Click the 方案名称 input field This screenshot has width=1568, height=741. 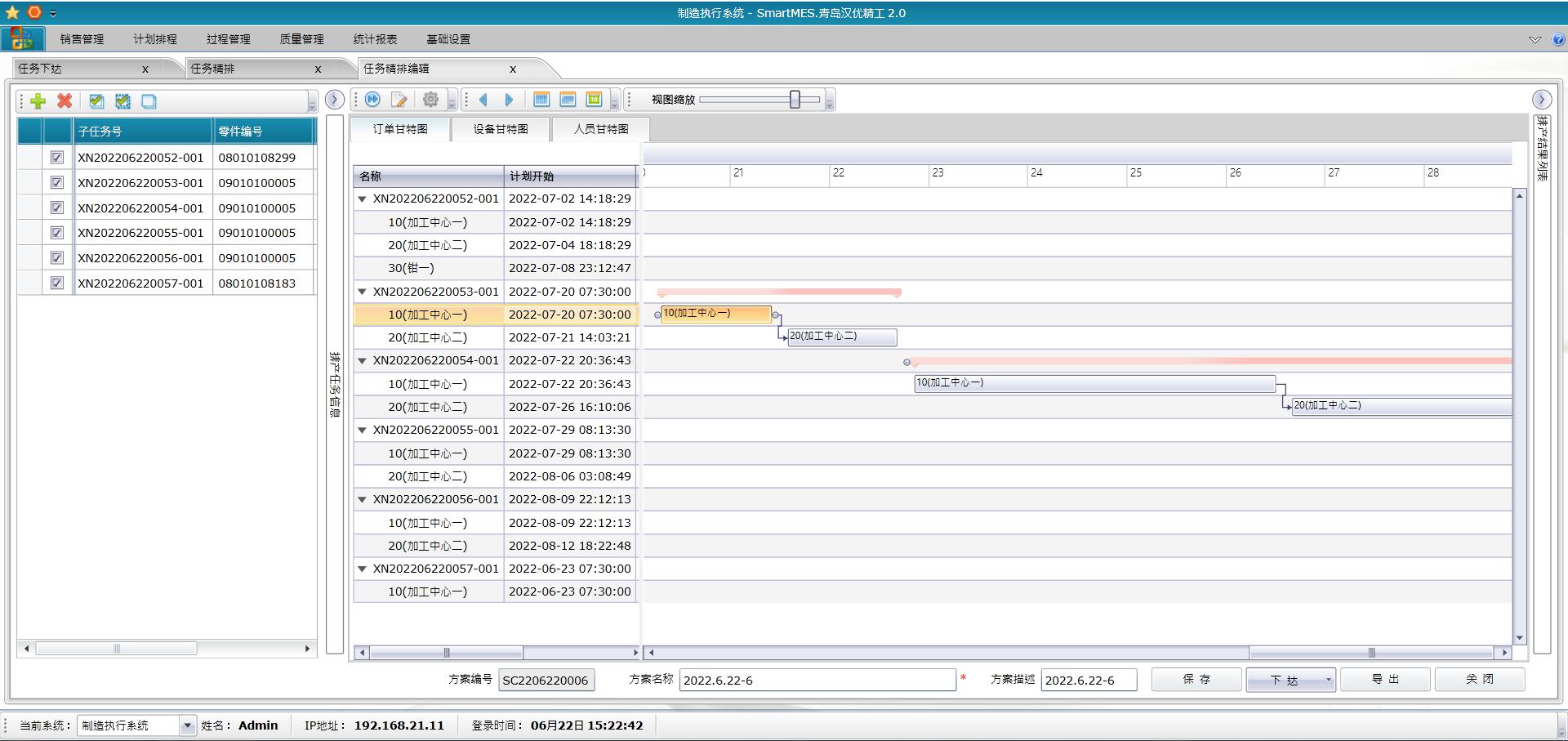pyautogui.click(x=817, y=681)
